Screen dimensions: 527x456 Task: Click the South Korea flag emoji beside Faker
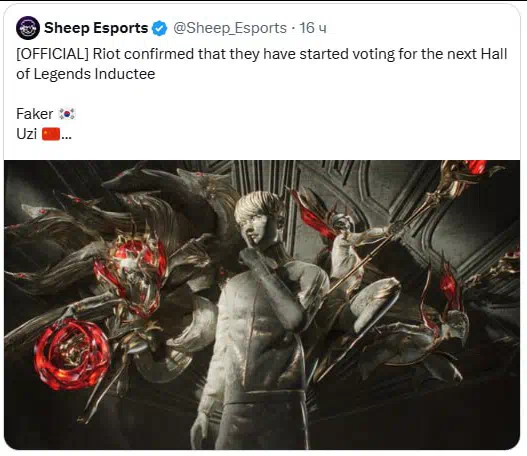(67, 114)
